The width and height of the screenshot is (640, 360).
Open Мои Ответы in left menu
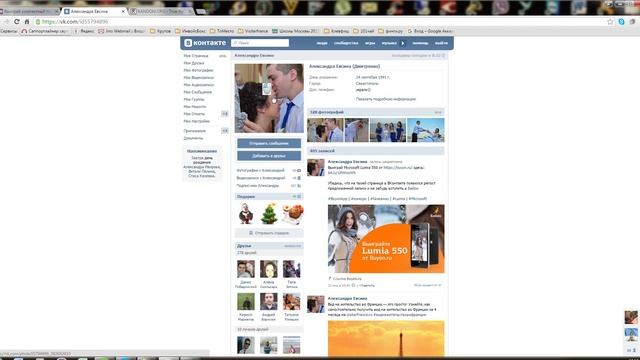pos(194,114)
